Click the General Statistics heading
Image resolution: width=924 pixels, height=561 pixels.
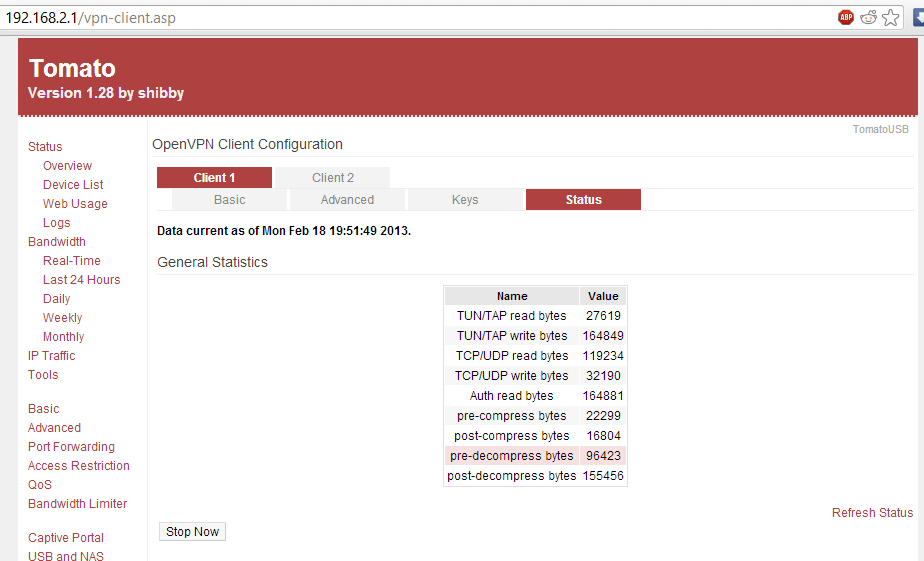212,262
